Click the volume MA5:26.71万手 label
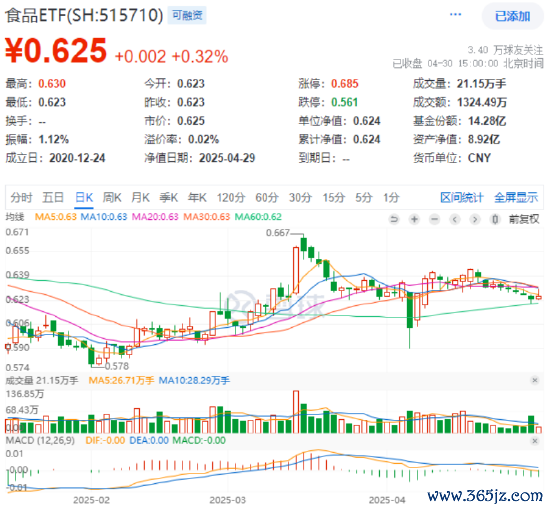550x511 pixels. point(121,381)
